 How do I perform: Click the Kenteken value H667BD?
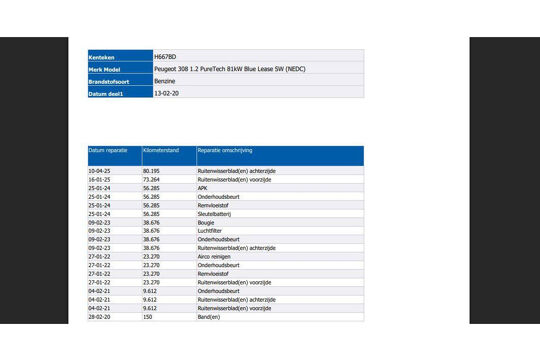click(165, 56)
